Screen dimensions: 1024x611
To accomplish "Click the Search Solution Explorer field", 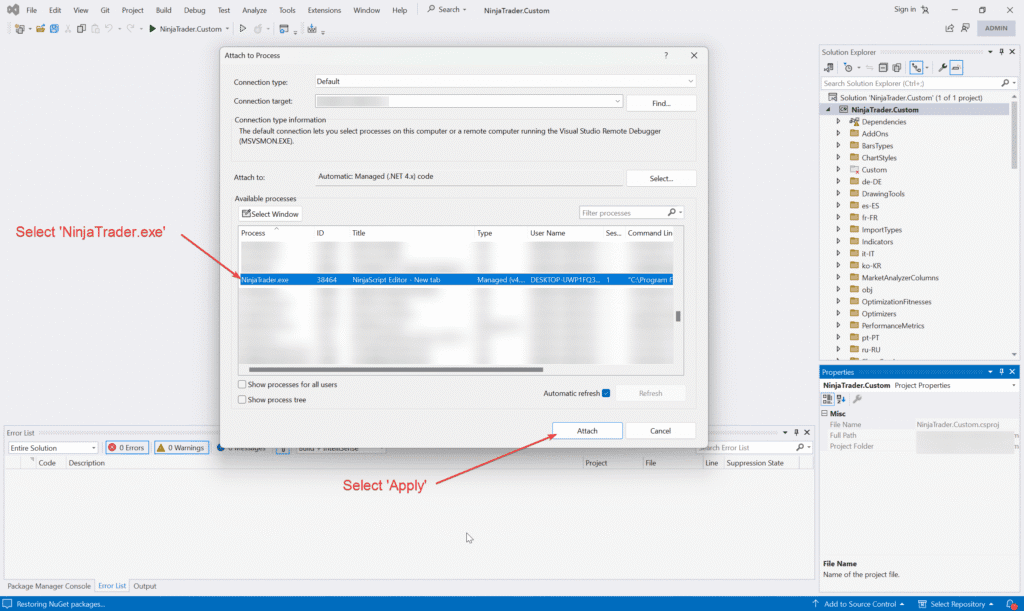I will [911, 84].
